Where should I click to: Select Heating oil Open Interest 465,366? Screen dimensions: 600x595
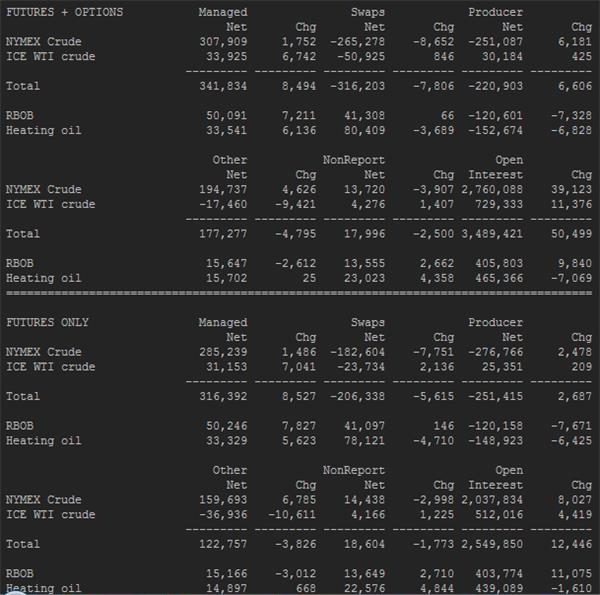[x=499, y=278]
